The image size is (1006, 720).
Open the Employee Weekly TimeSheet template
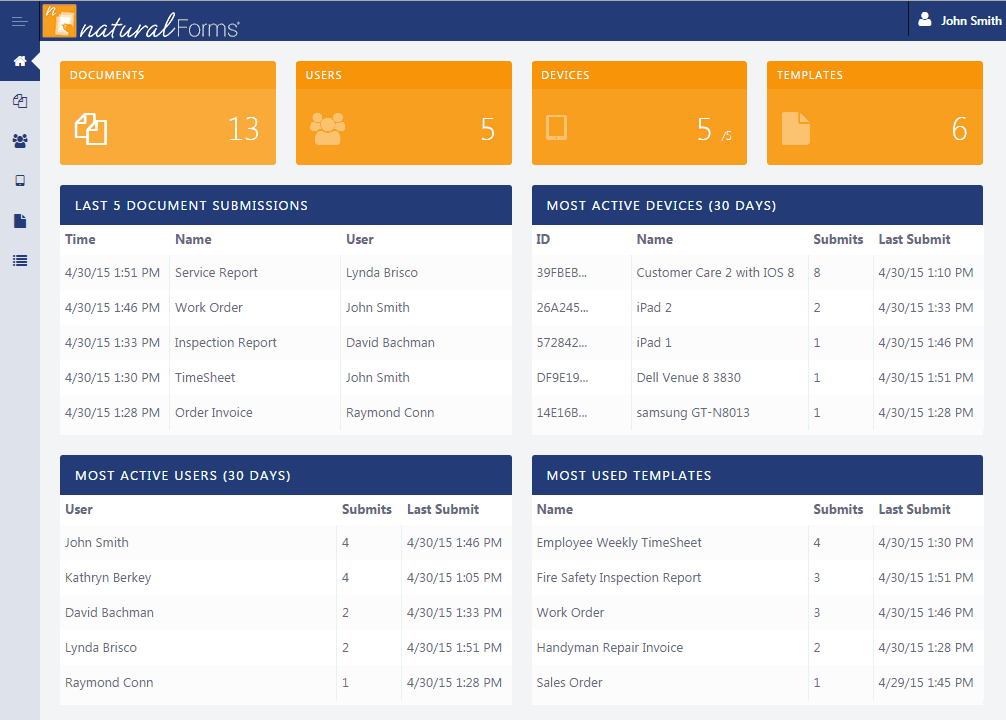(617, 542)
